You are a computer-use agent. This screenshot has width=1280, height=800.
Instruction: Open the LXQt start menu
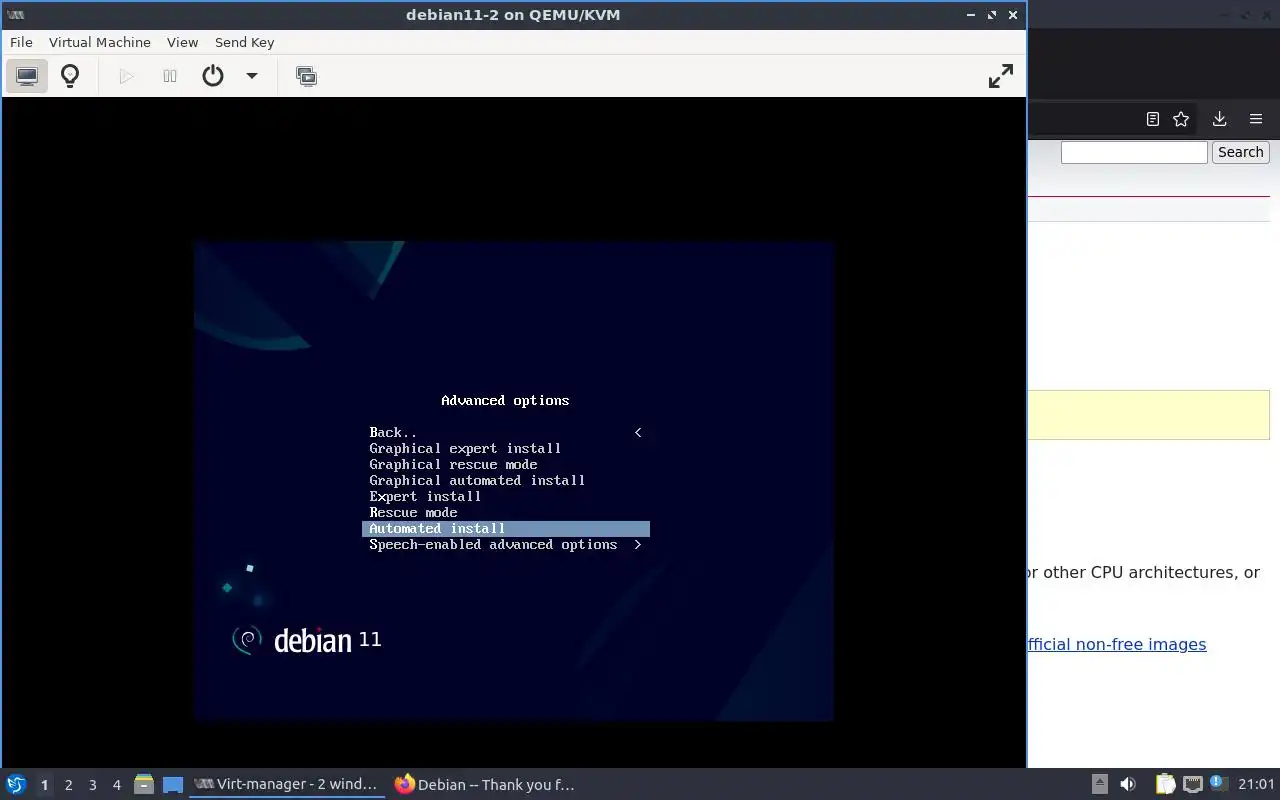(16, 784)
